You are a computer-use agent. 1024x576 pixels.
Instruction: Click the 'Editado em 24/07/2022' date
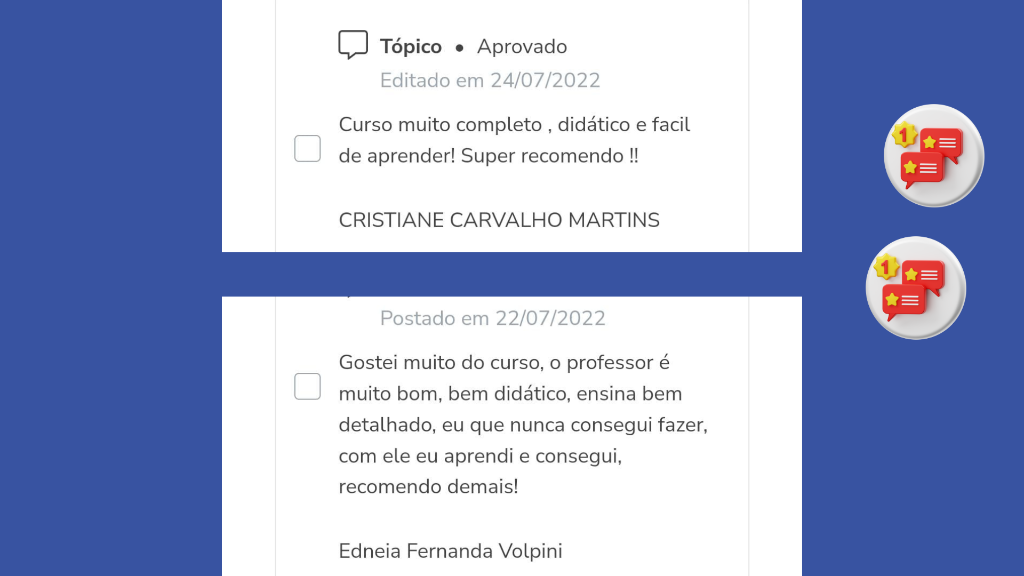pos(490,80)
